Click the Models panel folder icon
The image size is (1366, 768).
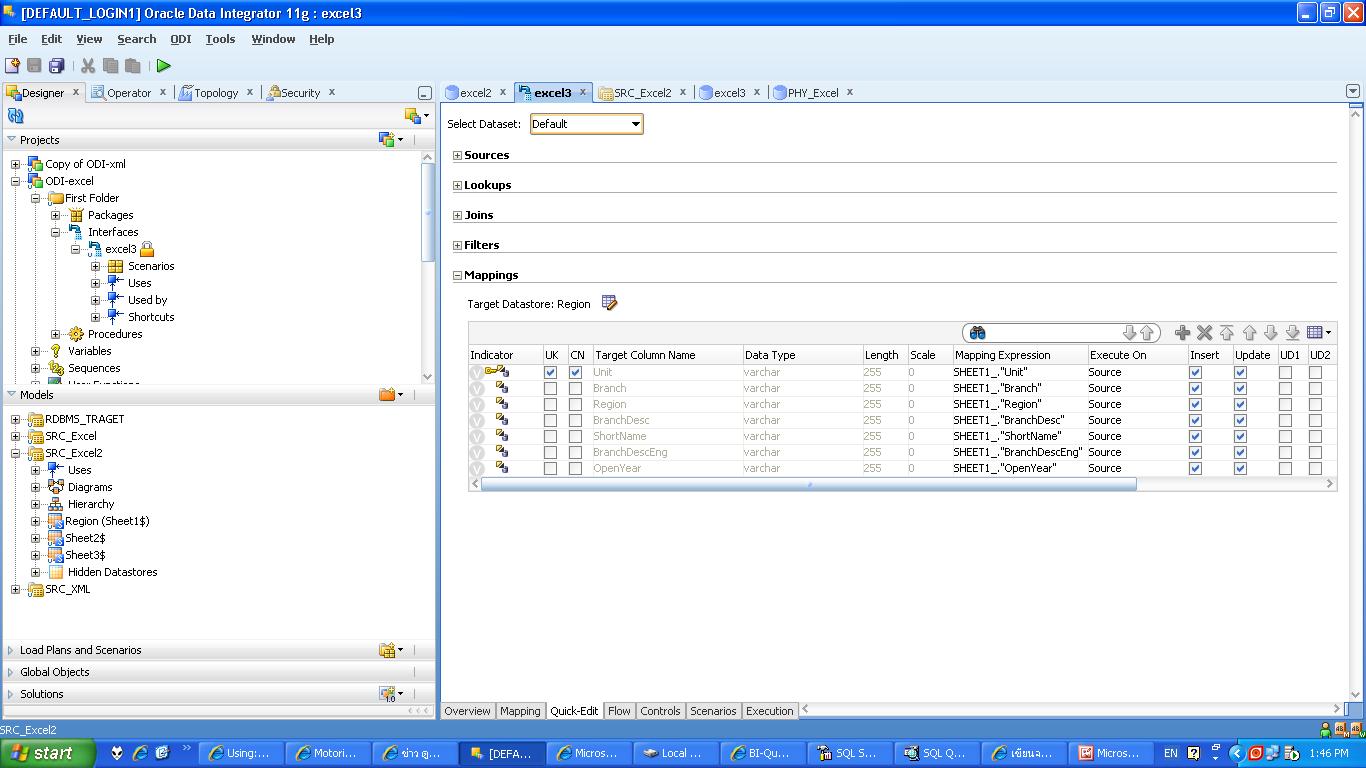391,394
